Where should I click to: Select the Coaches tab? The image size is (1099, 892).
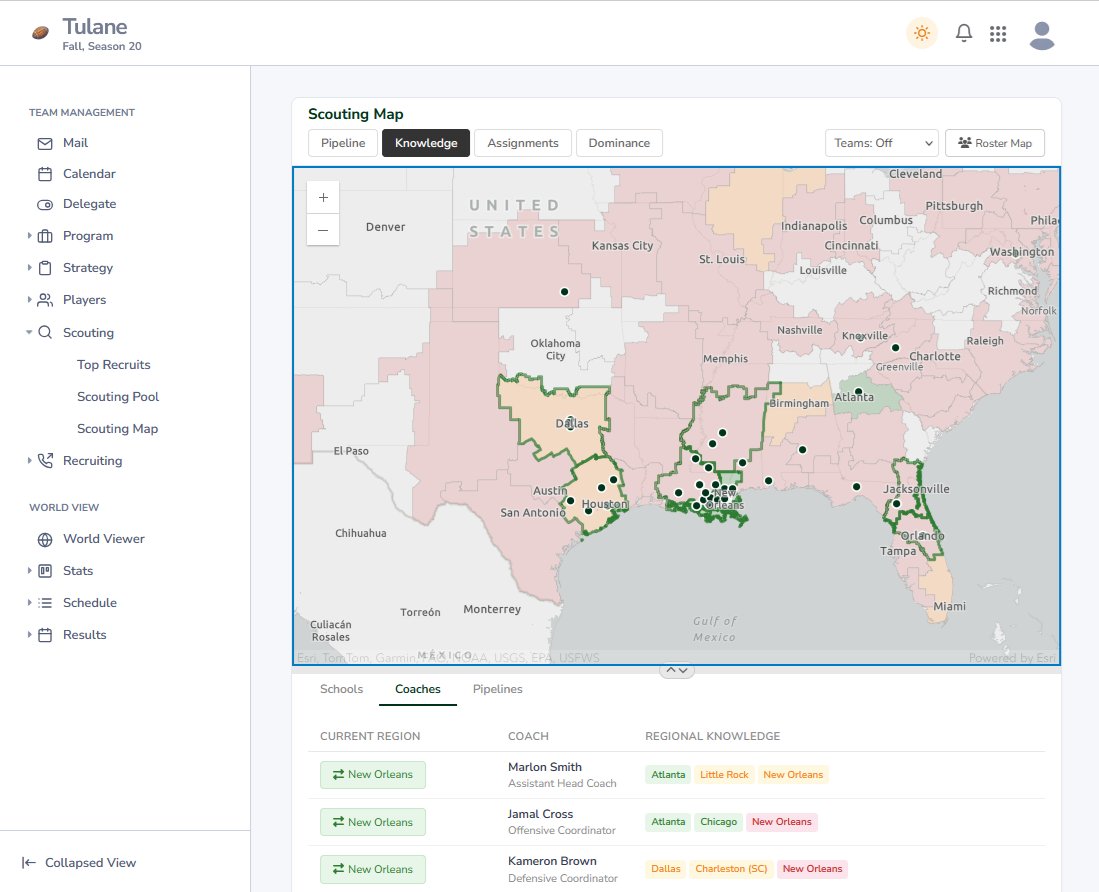[418, 689]
